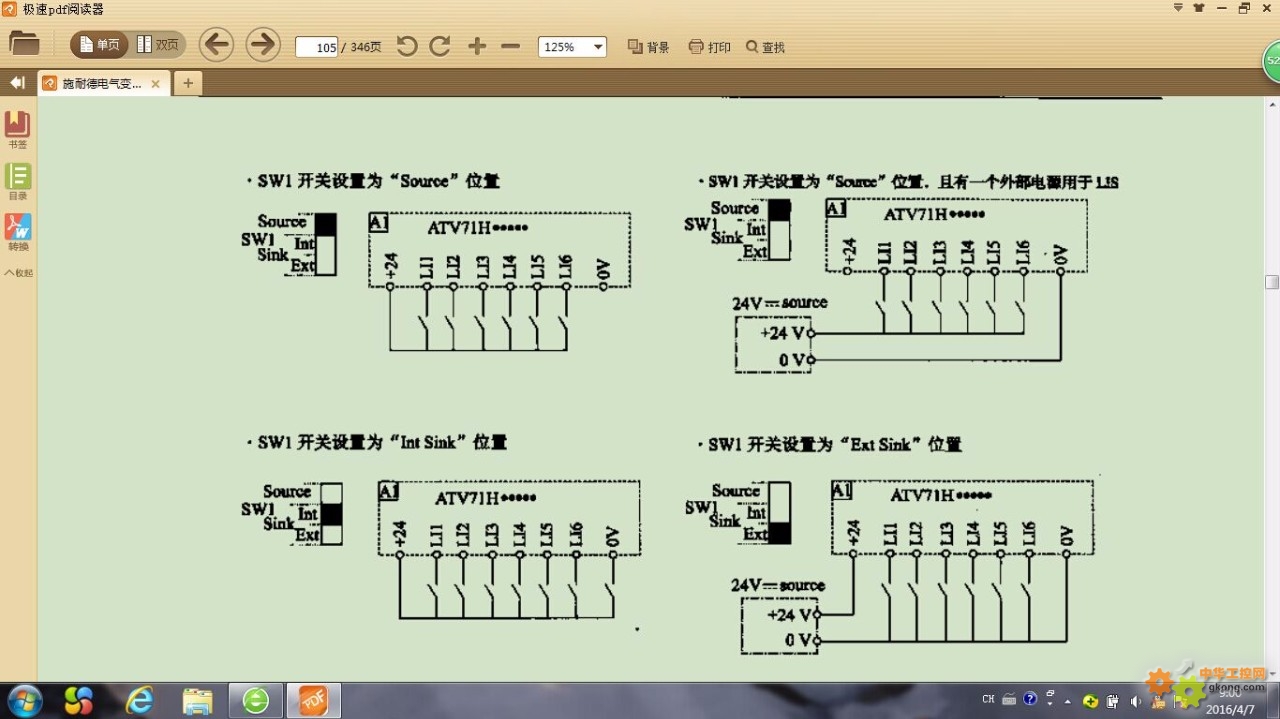Zoom in with the plus icon

coord(477,46)
